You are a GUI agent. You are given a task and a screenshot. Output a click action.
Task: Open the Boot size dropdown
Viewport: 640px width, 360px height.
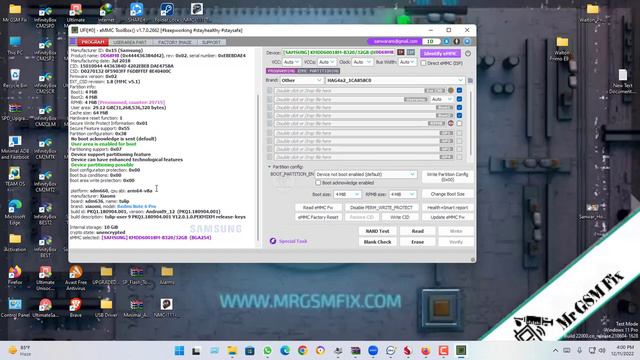347,194
